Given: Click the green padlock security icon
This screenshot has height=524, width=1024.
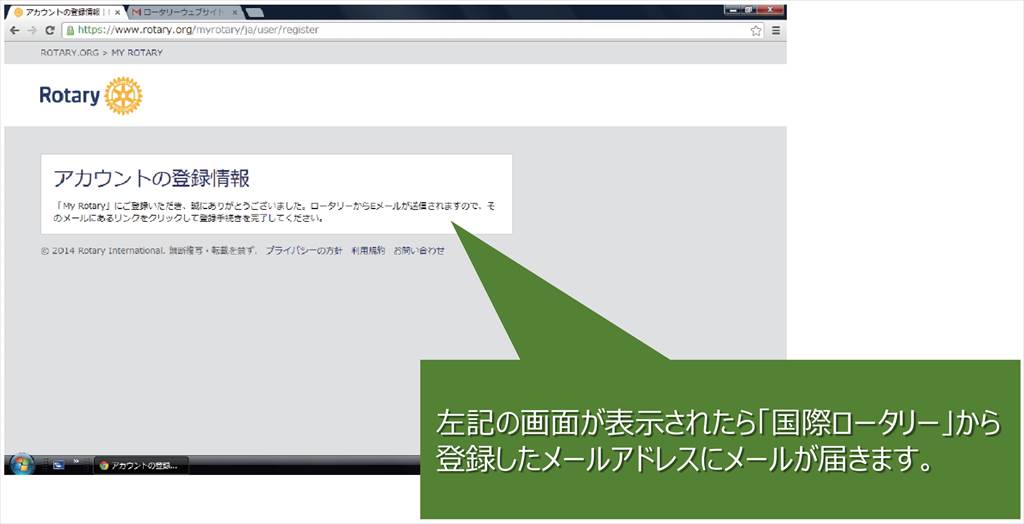Looking at the screenshot, I should click(x=71, y=30).
